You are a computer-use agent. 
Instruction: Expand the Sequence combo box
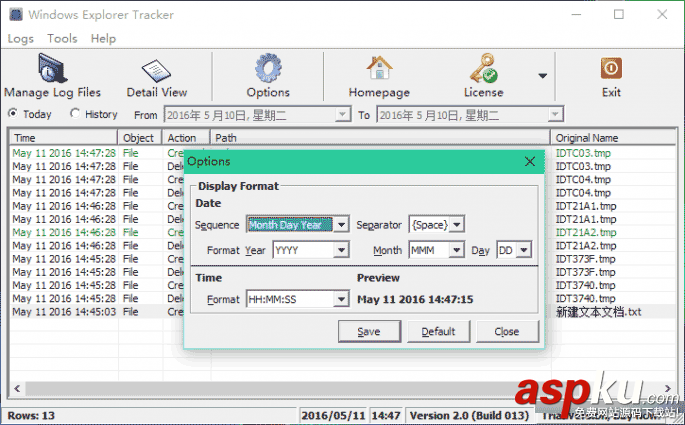341,225
